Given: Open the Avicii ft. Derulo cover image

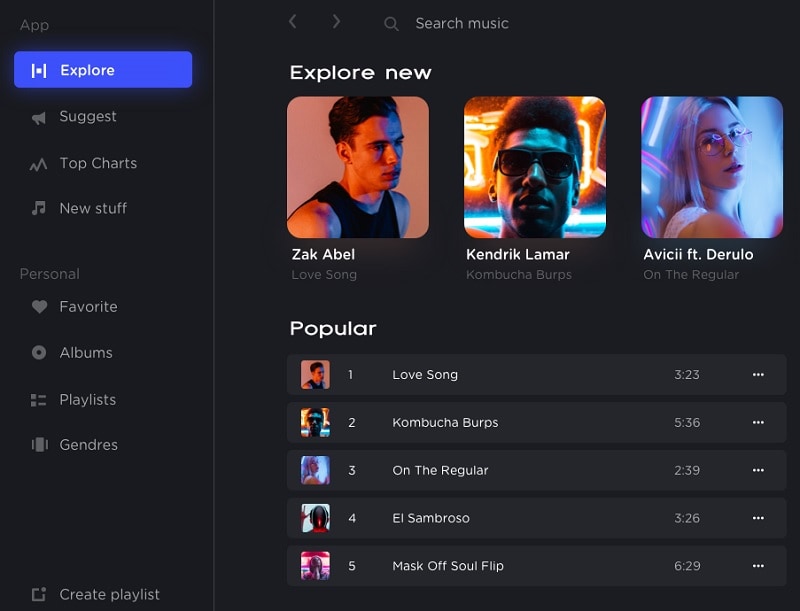Looking at the screenshot, I should (712, 167).
